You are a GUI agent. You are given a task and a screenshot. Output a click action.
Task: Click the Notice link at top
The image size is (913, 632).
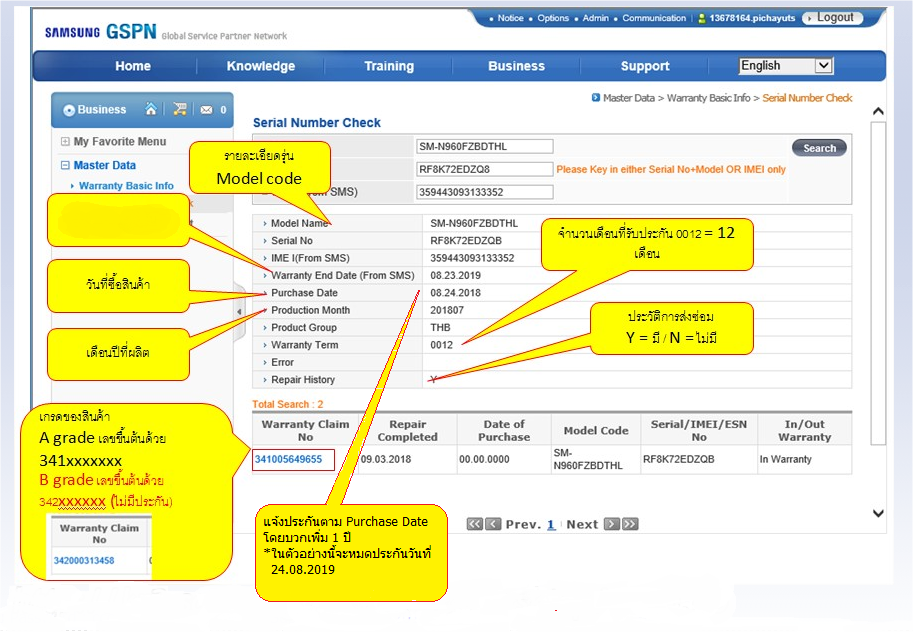tap(510, 18)
